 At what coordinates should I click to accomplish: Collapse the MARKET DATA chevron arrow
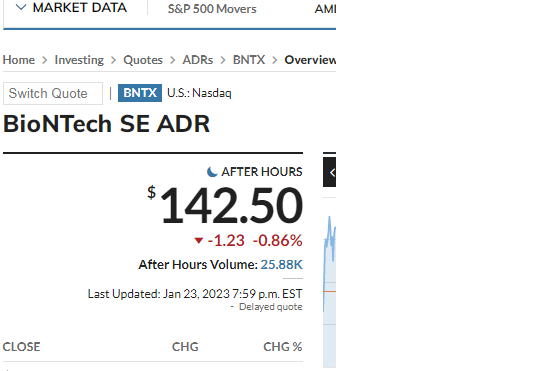[x=21, y=7]
